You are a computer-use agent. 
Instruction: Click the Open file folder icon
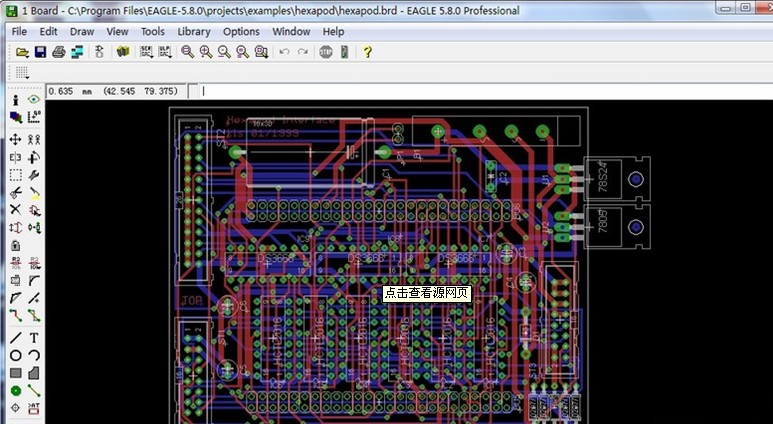21,52
